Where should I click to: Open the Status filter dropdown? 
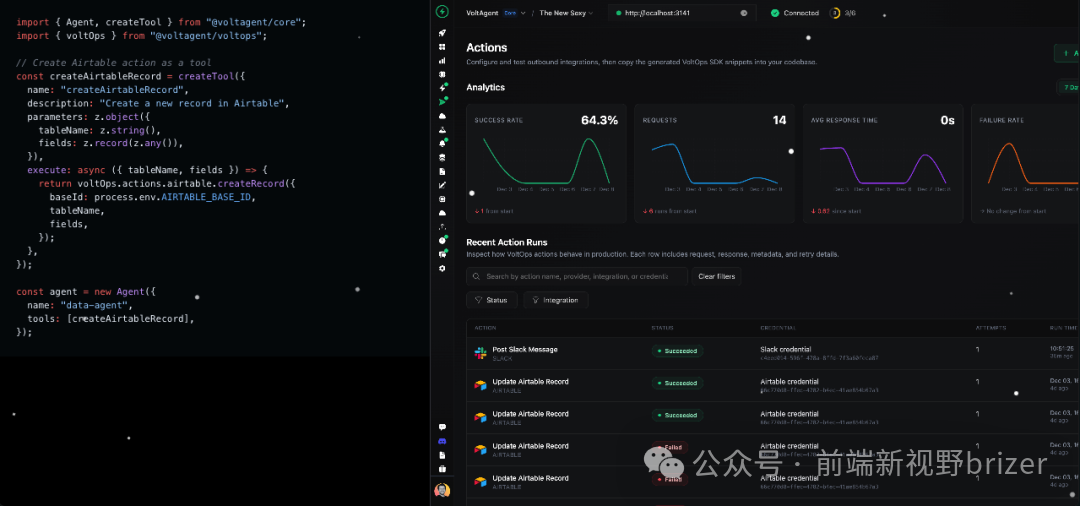coord(491,300)
